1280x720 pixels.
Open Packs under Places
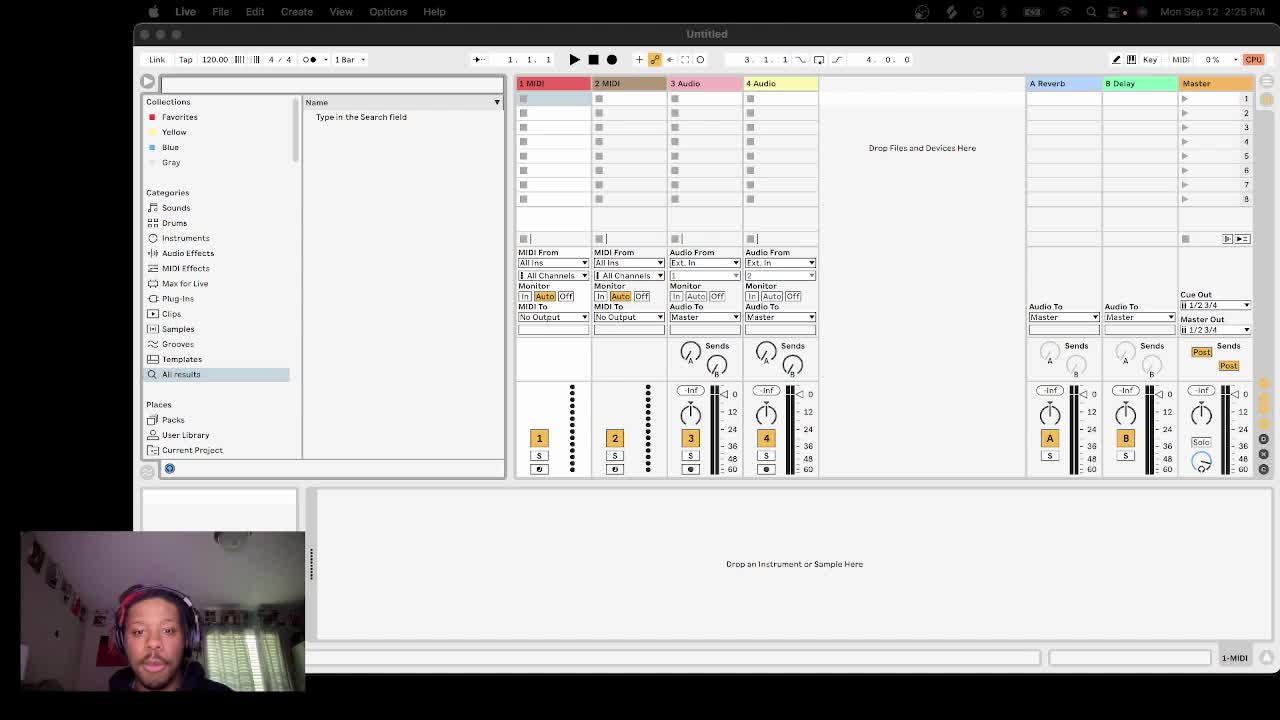point(173,420)
